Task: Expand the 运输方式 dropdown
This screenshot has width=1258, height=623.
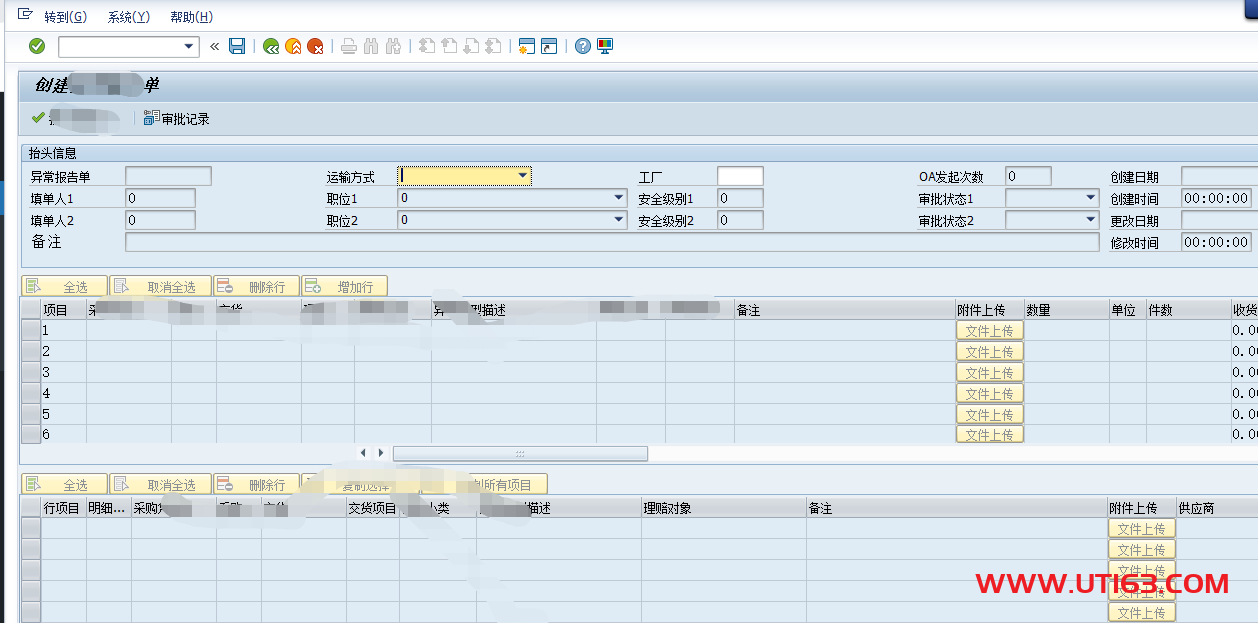Action: point(522,176)
